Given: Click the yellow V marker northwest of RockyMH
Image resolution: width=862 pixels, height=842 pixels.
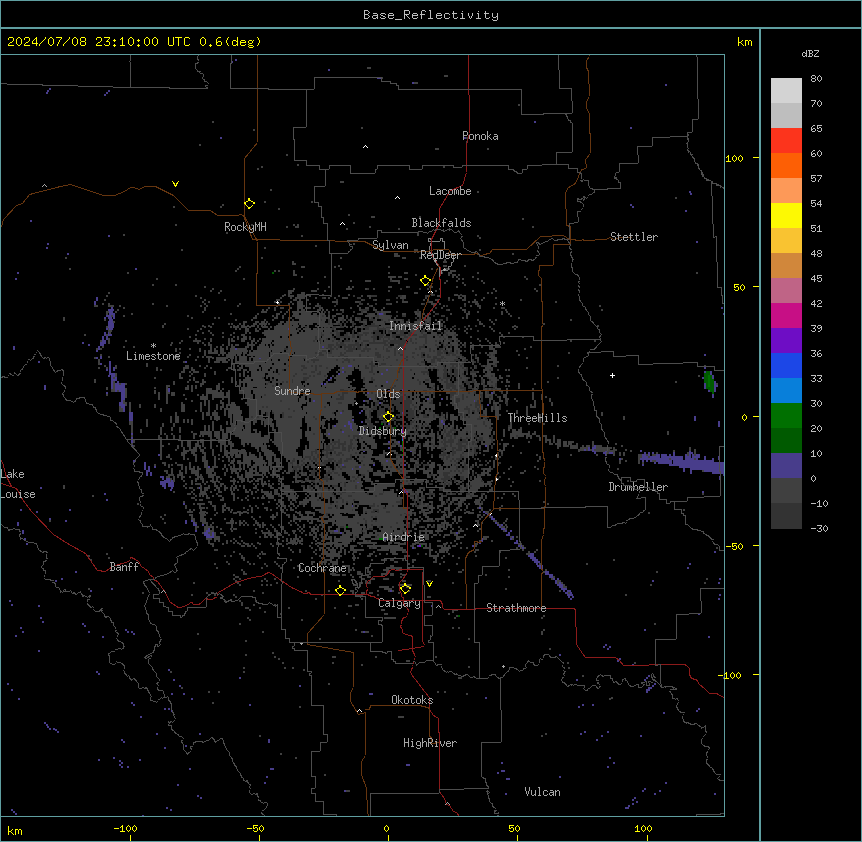Looking at the screenshot, I should point(175,184).
